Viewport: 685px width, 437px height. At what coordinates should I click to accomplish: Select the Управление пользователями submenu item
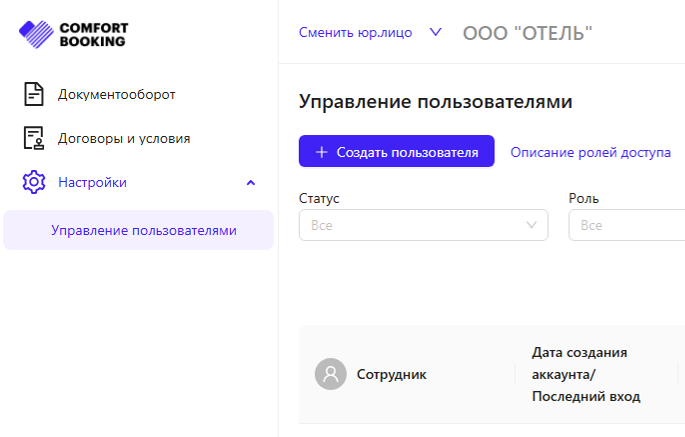click(x=144, y=230)
